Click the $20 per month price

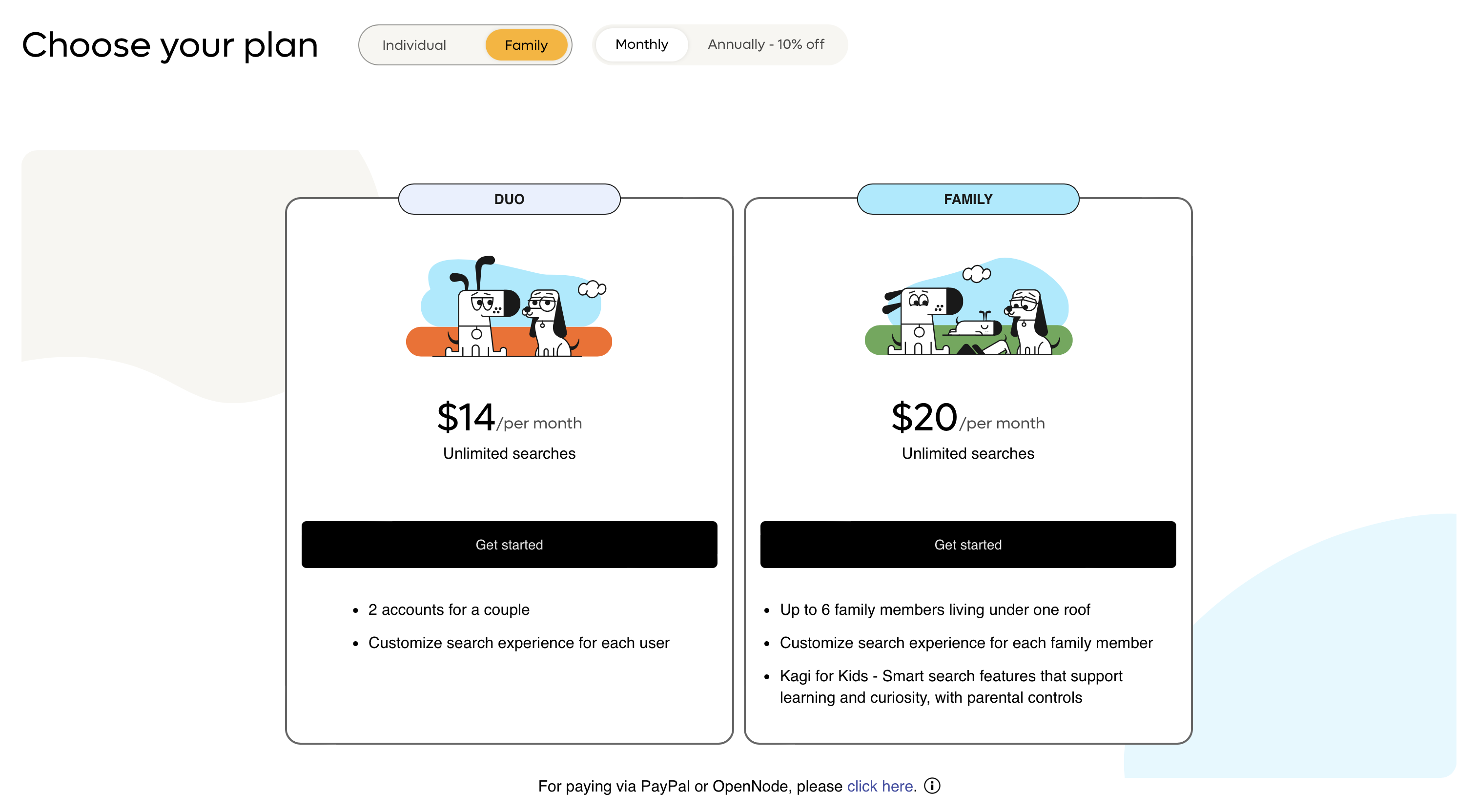(968, 418)
